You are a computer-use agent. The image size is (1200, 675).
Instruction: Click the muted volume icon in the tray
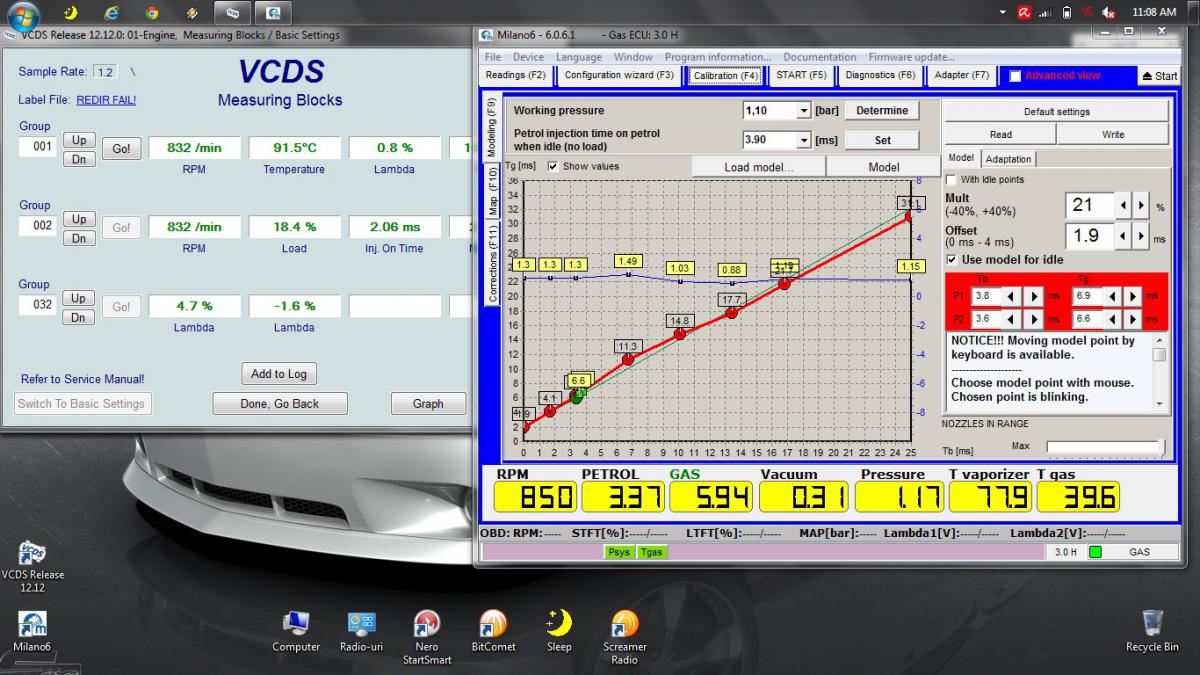1109,13
